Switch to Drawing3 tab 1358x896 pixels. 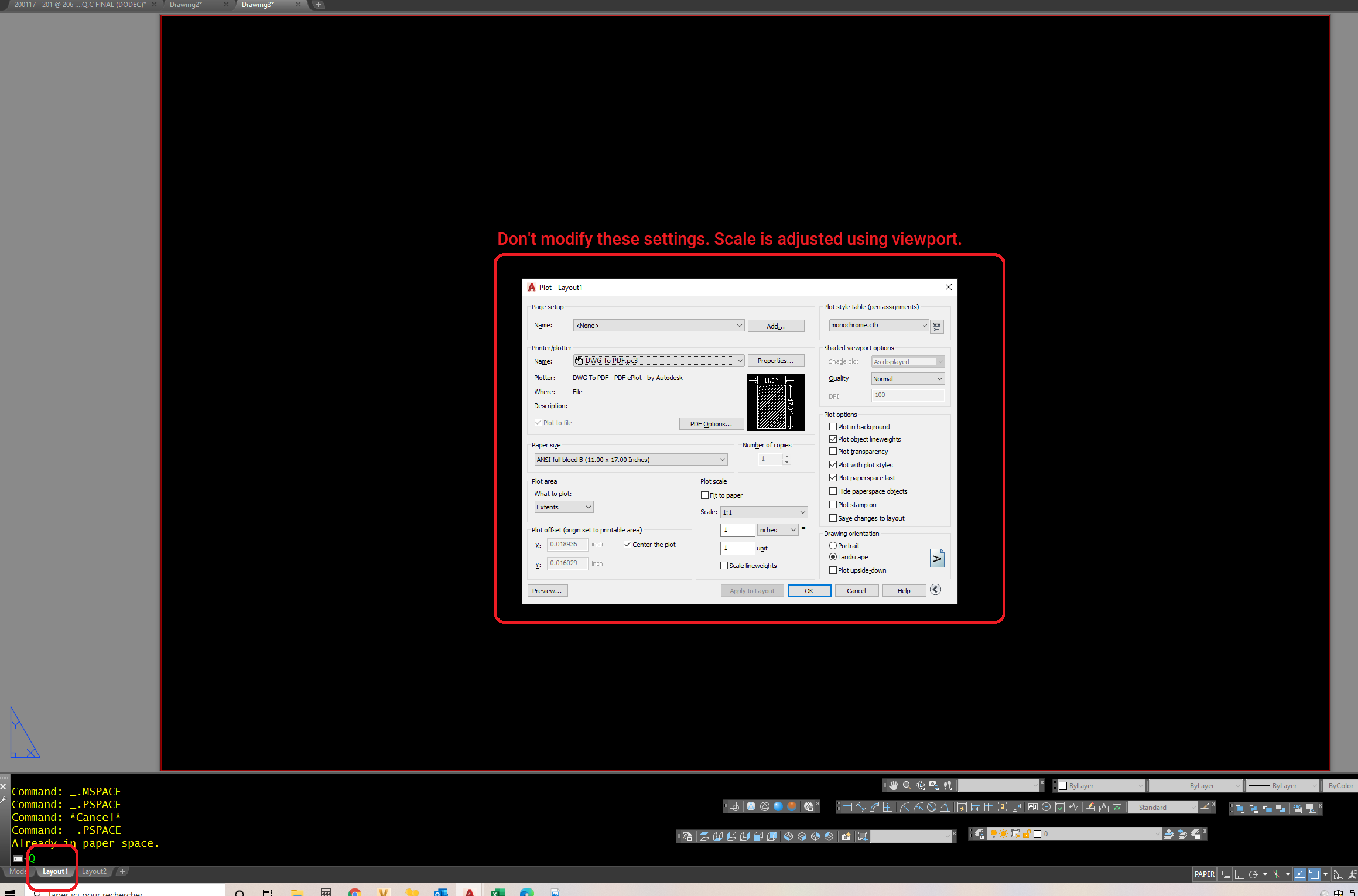pyautogui.click(x=256, y=5)
